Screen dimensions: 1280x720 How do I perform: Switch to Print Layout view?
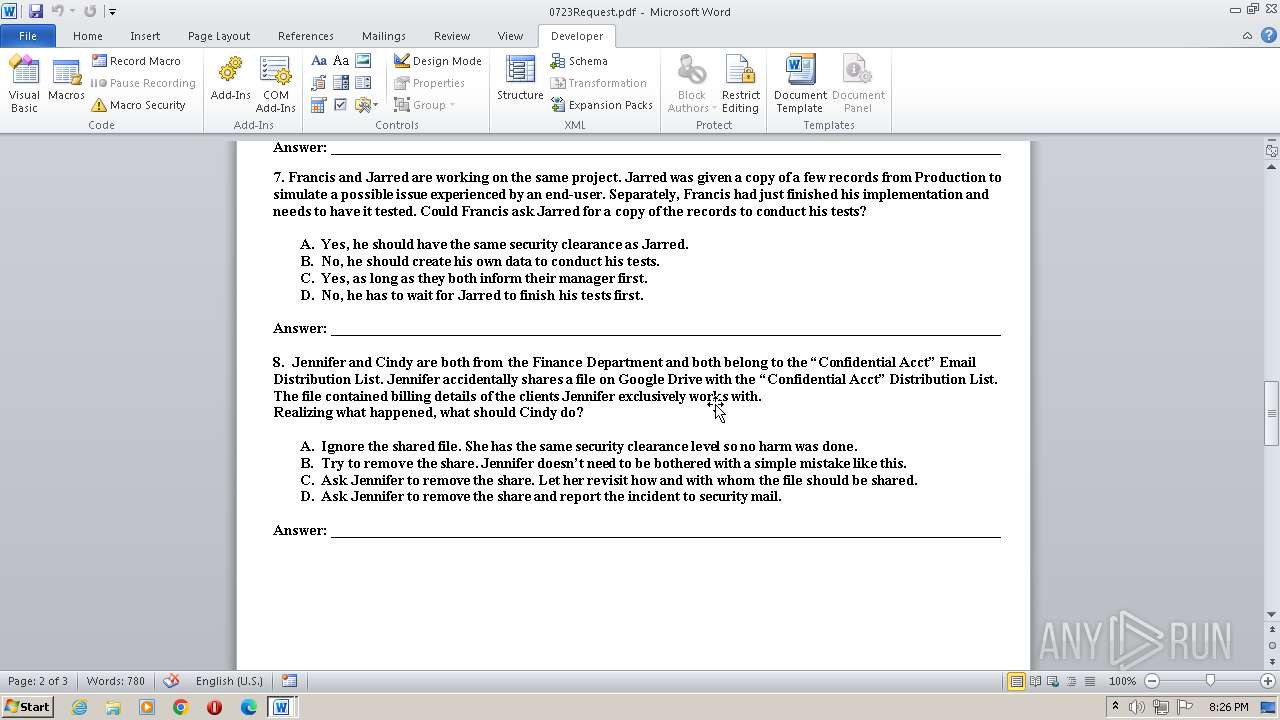pyautogui.click(x=1016, y=681)
